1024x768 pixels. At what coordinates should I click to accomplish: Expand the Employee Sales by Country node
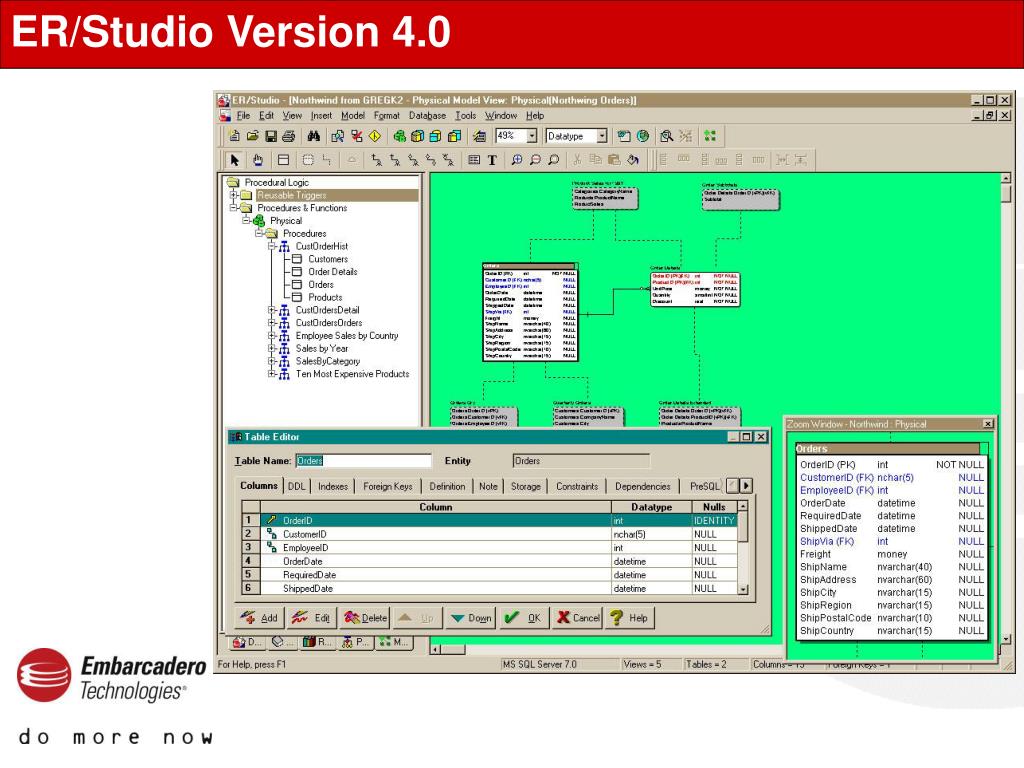(x=272, y=336)
